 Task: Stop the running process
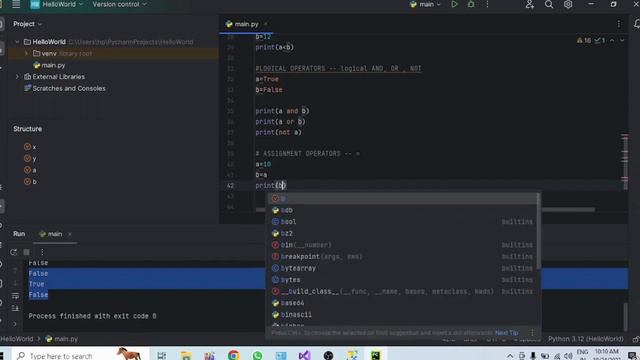point(27,252)
